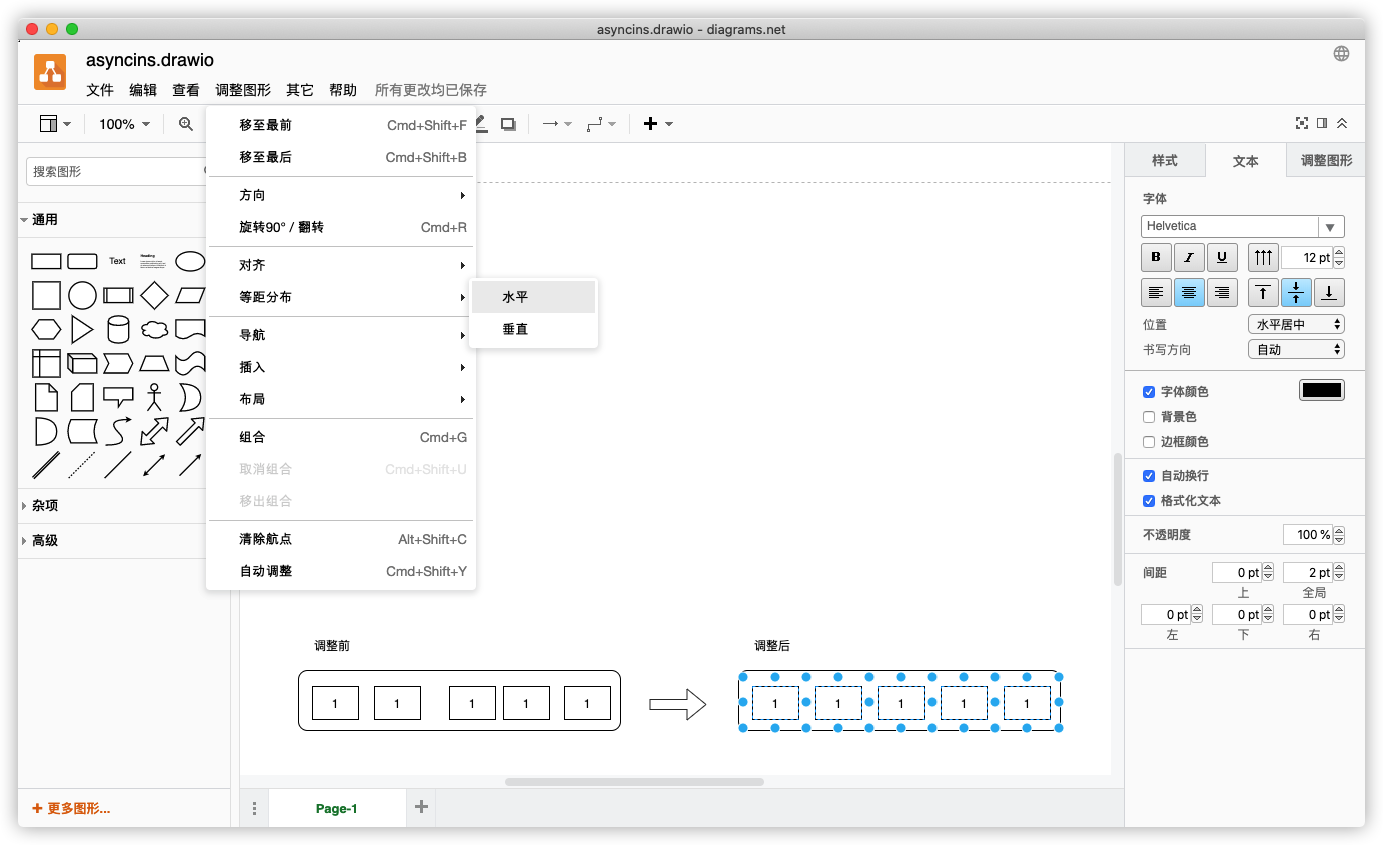Toggle vertical text direction button
The width and height of the screenshot is (1383, 845).
(1263, 258)
